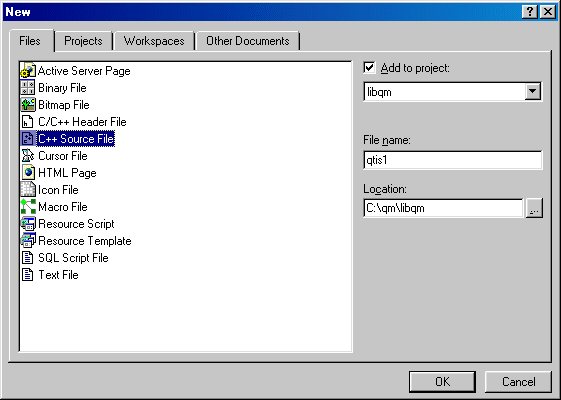Choose the HTML Page globe icon
561x400 pixels.
[28, 172]
